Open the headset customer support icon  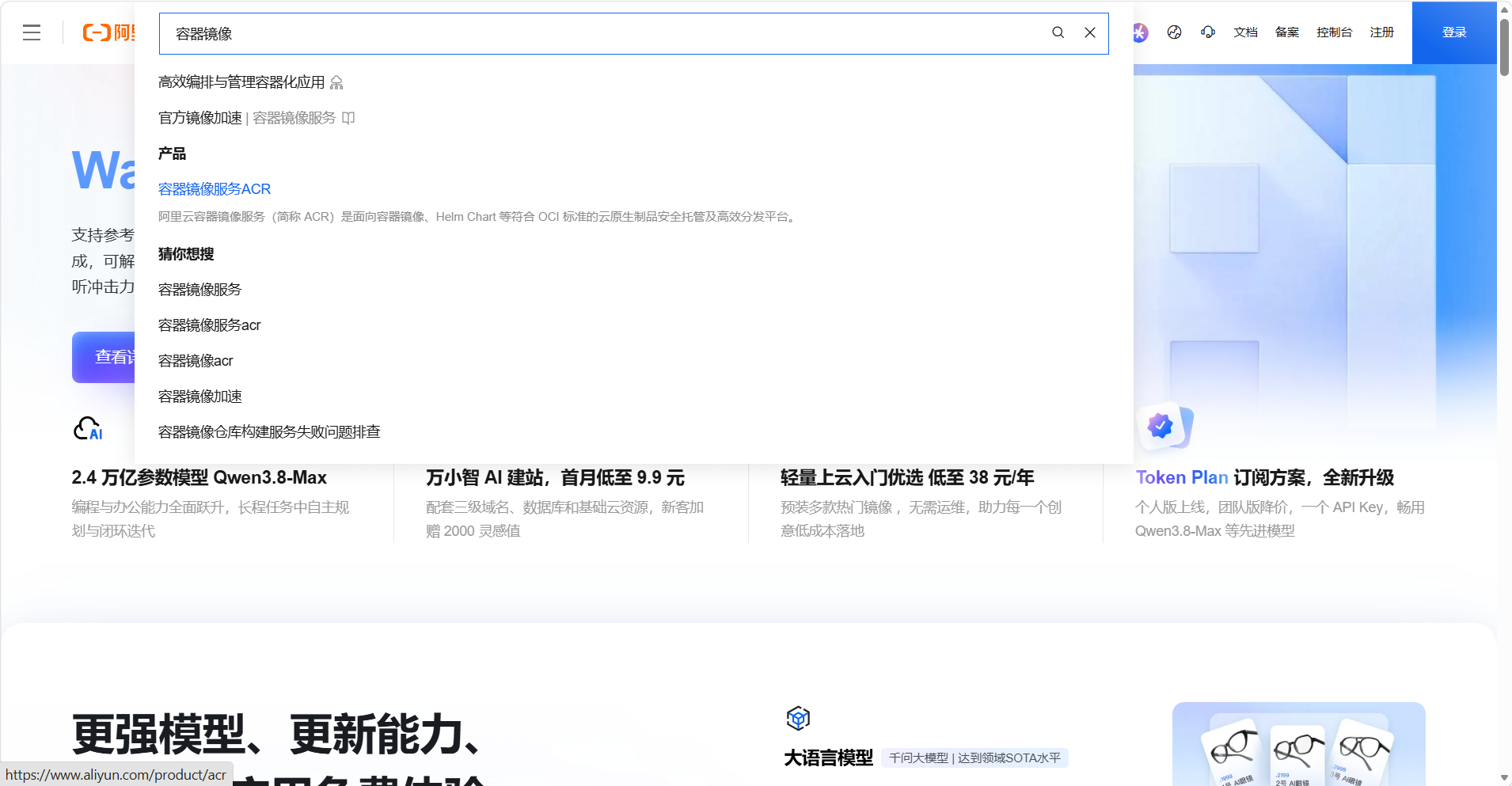[x=1208, y=32]
